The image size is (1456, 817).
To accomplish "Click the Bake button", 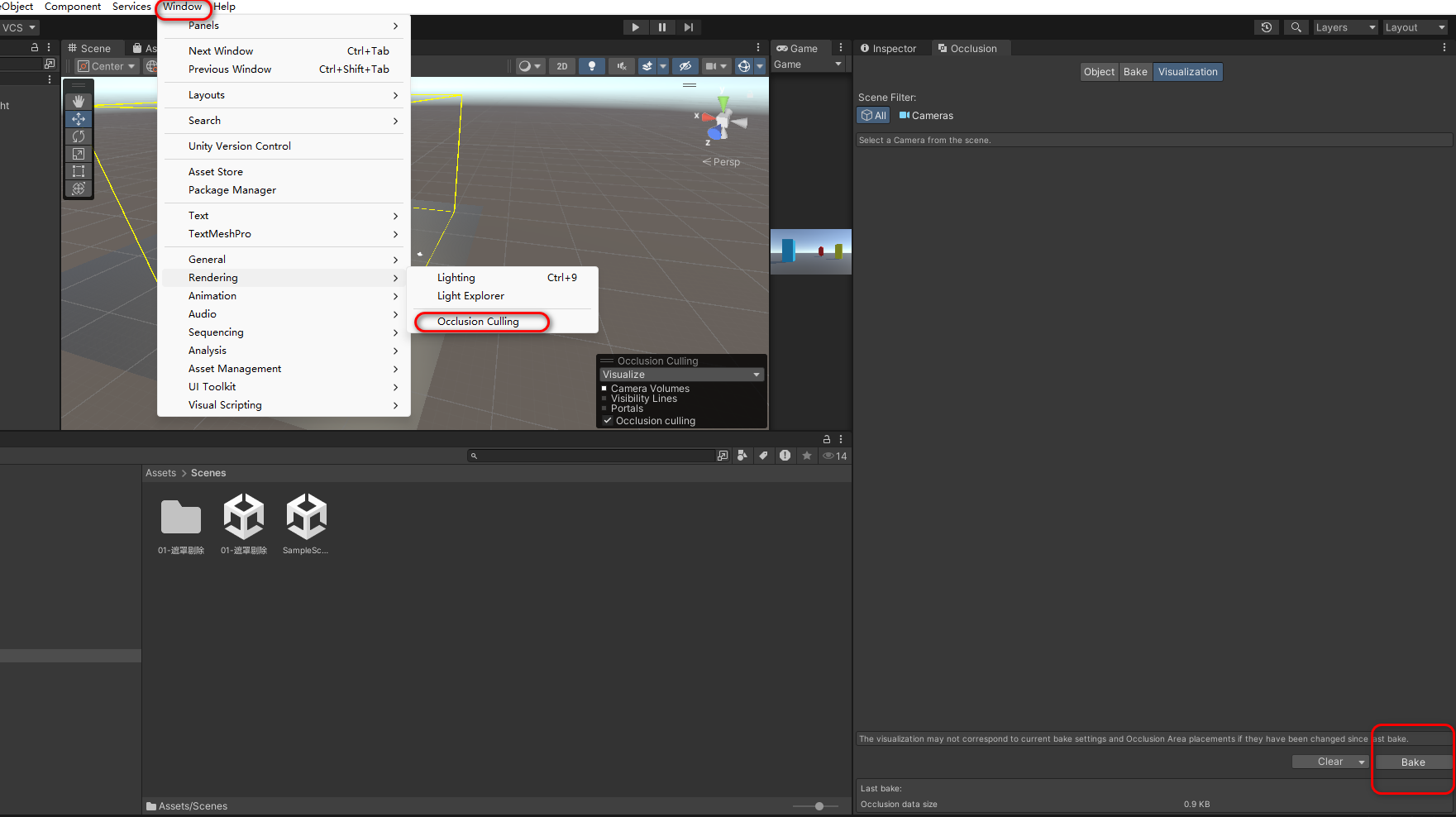I will pos(1413,762).
